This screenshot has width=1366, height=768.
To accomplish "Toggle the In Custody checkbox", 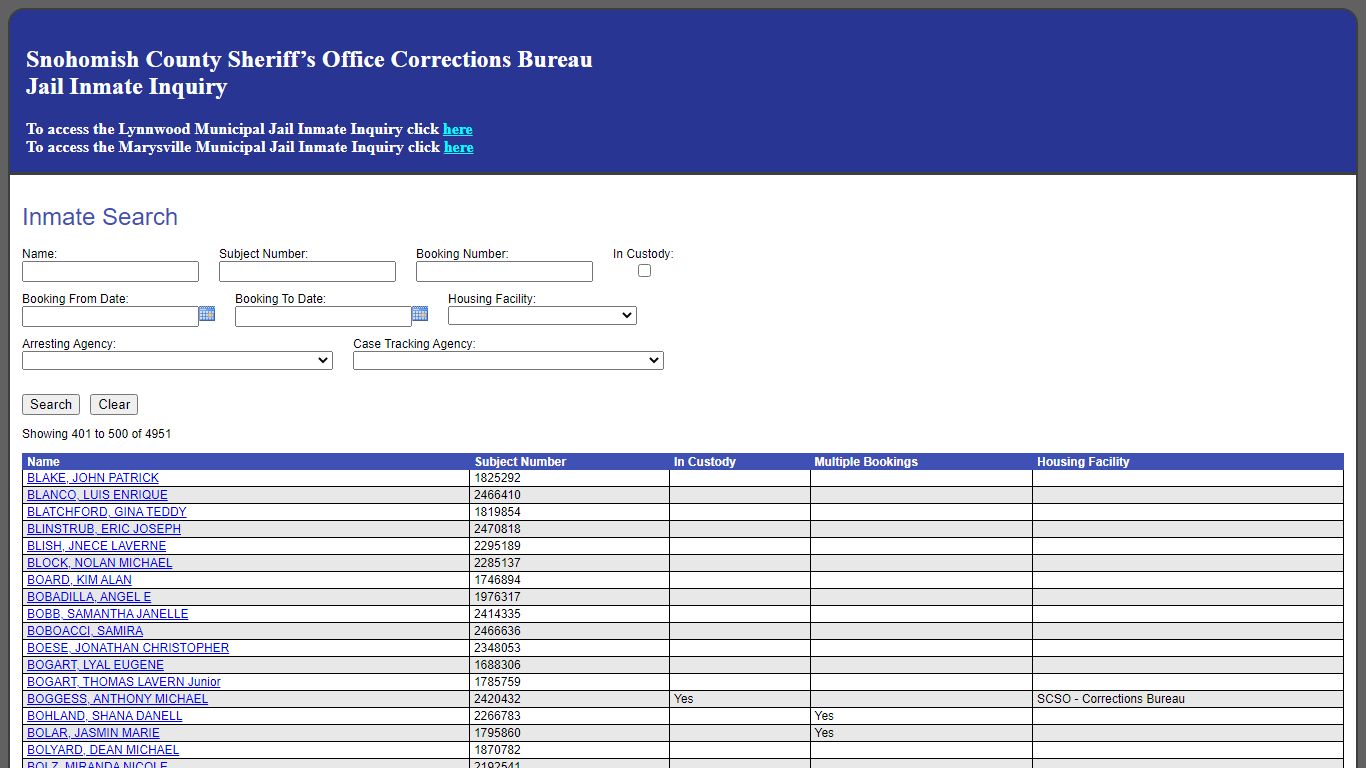I will coord(644,271).
